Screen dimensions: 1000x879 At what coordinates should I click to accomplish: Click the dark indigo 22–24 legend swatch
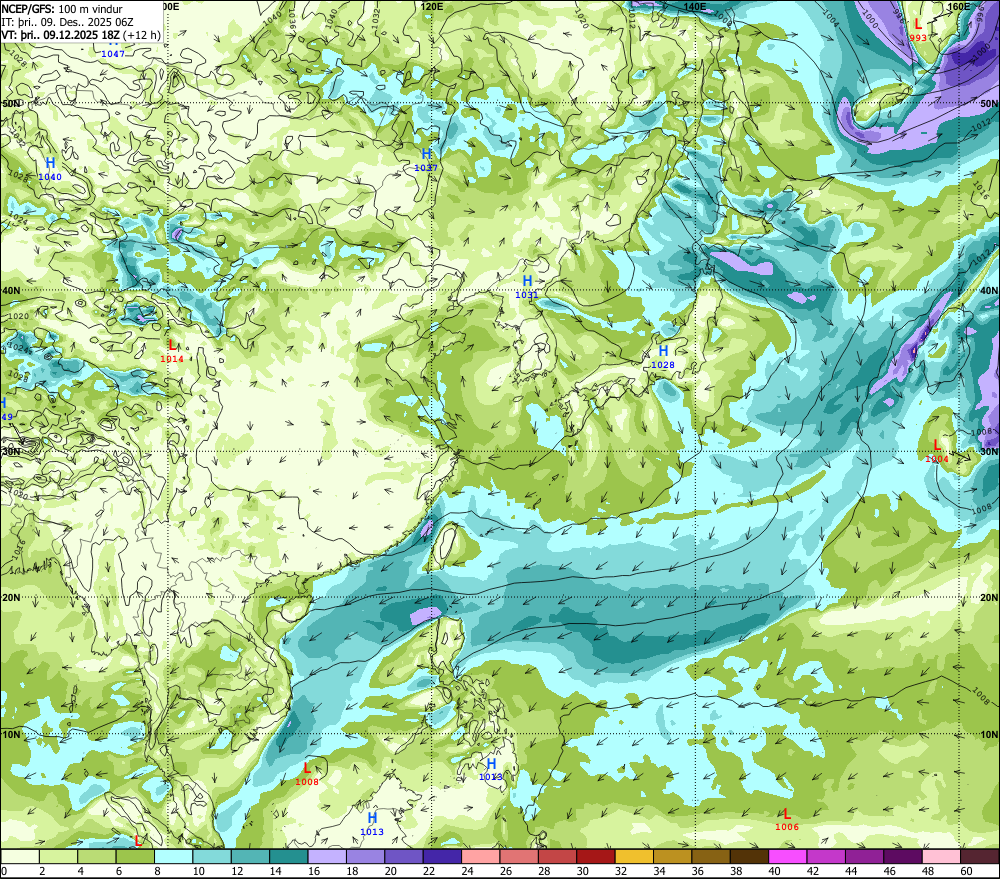[x=442, y=856]
